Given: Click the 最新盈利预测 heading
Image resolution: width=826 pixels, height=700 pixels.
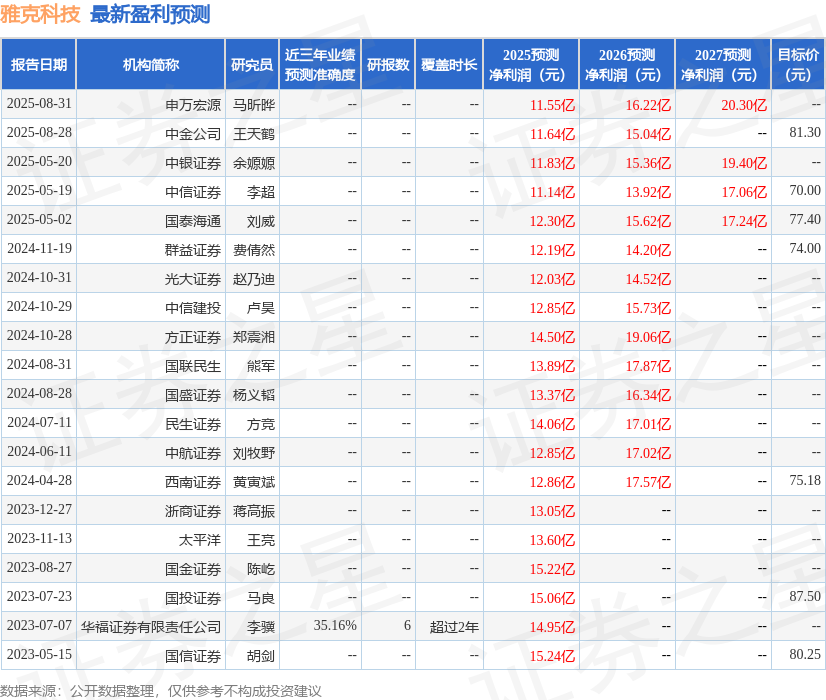Looking at the screenshot, I should pyautogui.click(x=150, y=14).
